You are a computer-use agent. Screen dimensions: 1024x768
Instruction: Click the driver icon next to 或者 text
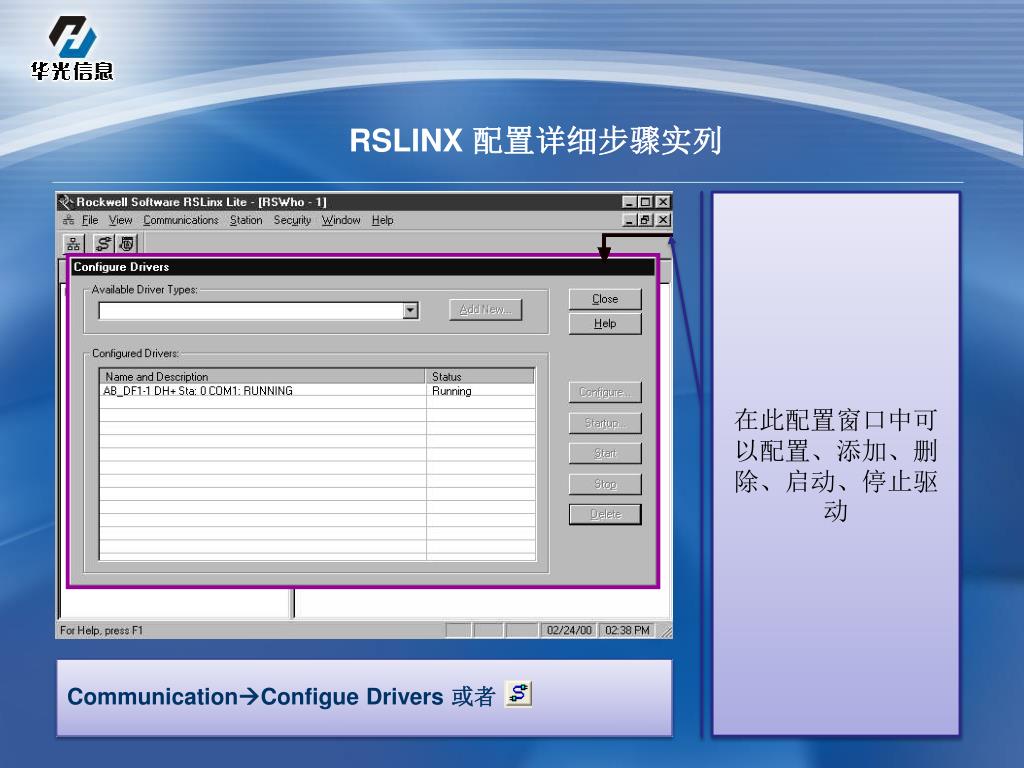click(x=519, y=694)
